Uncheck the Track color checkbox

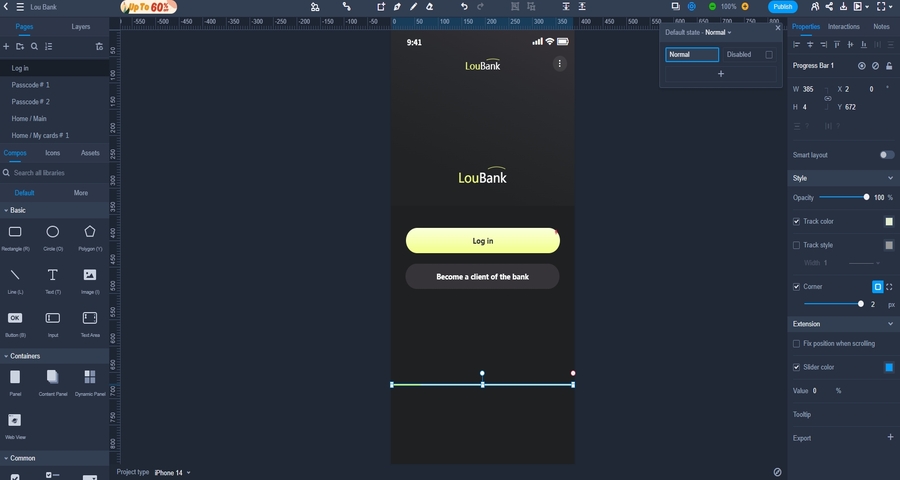[796, 221]
